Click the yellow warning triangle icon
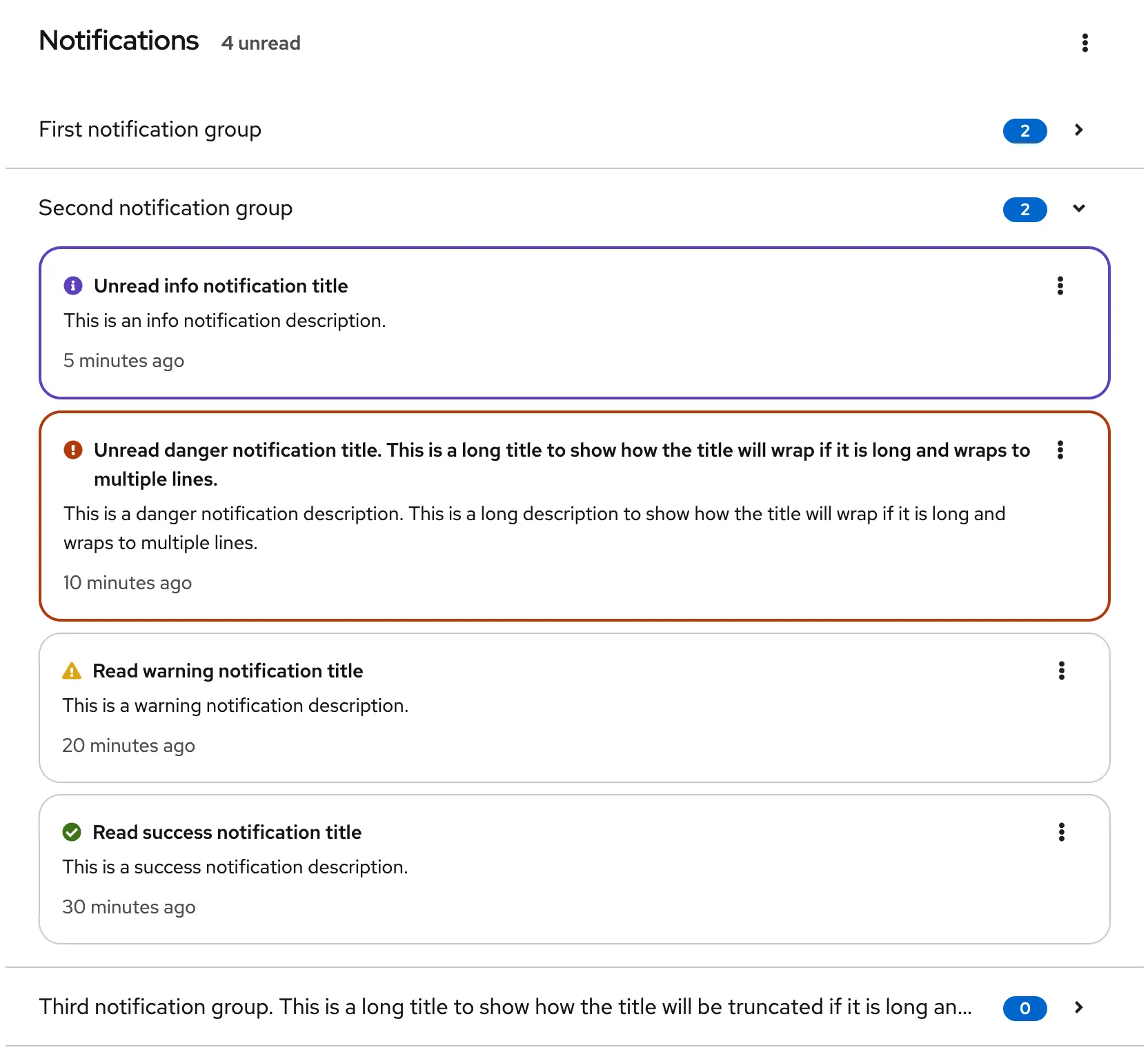Viewport: 1148px width, 1050px height. [x=72, y=671]
